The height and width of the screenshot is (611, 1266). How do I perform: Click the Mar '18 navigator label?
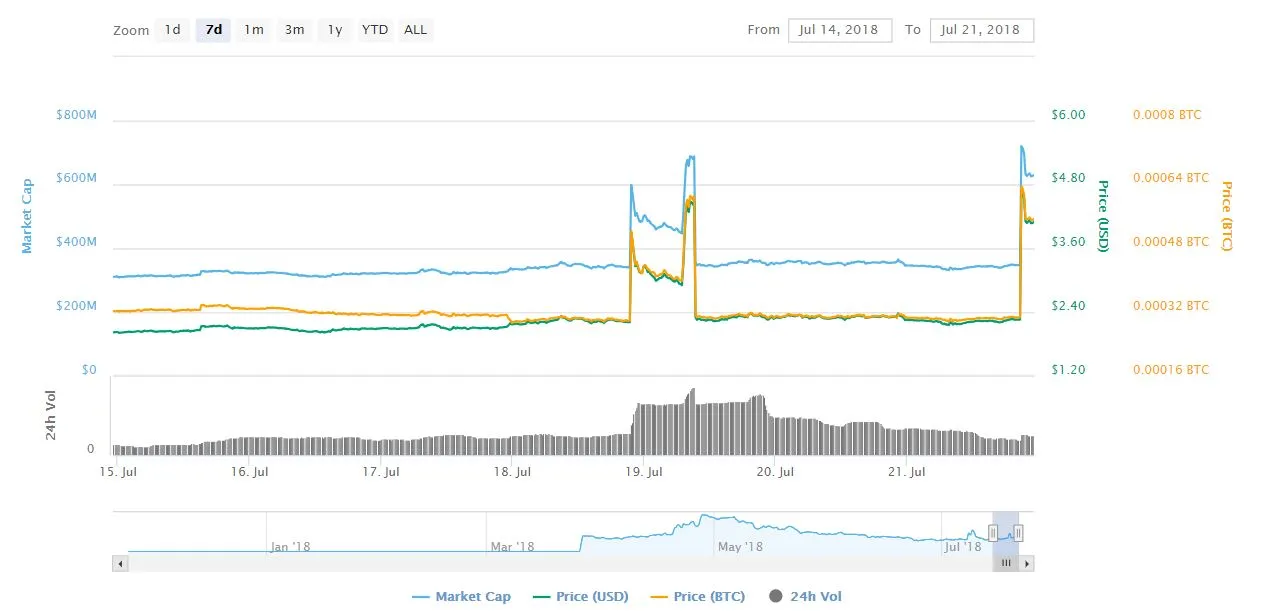[512, 547]
